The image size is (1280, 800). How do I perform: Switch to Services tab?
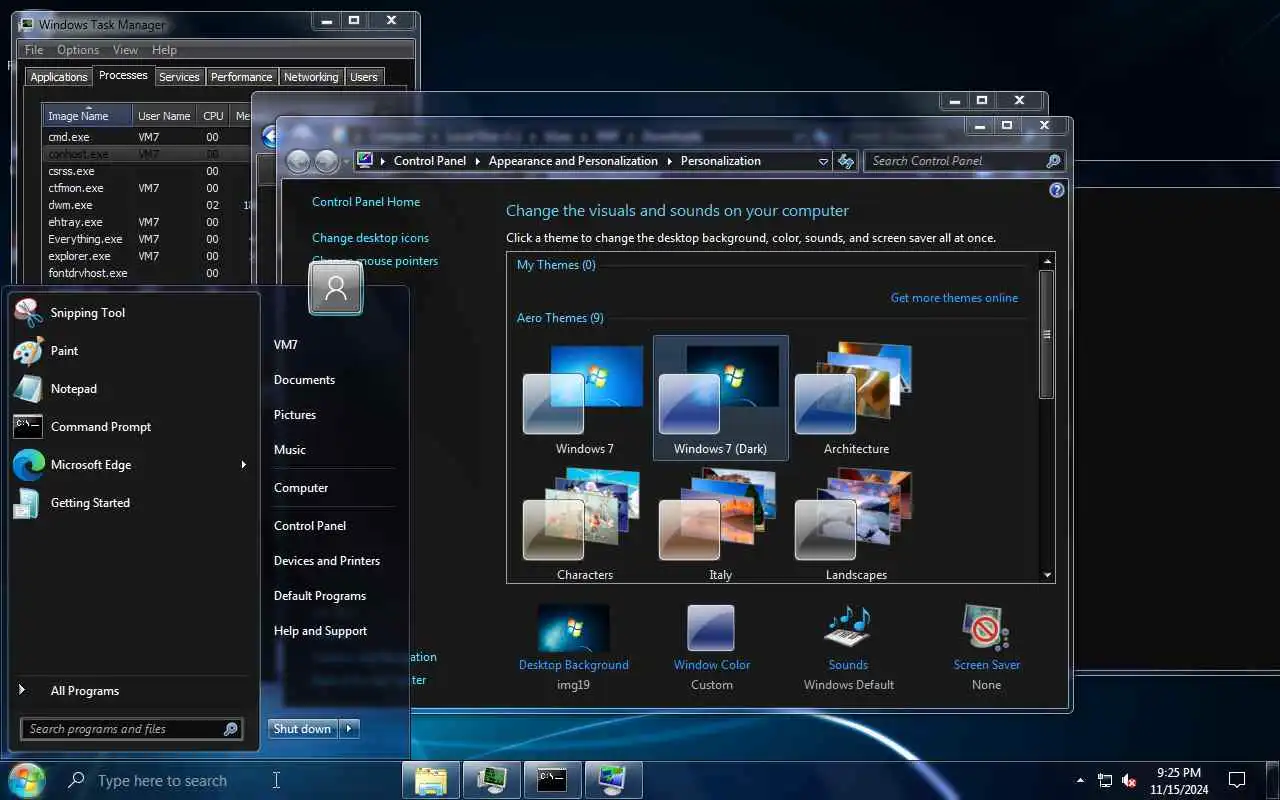[179, 77]
